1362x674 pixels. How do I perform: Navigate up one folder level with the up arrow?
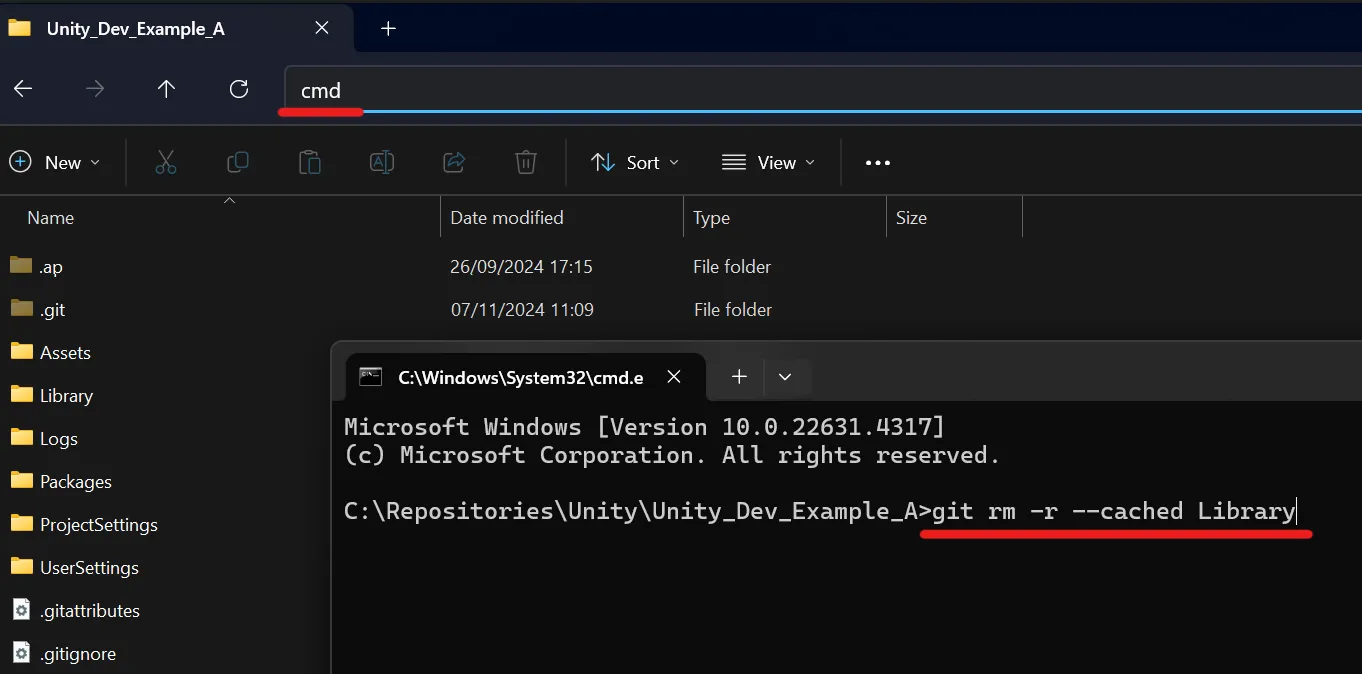166,89
